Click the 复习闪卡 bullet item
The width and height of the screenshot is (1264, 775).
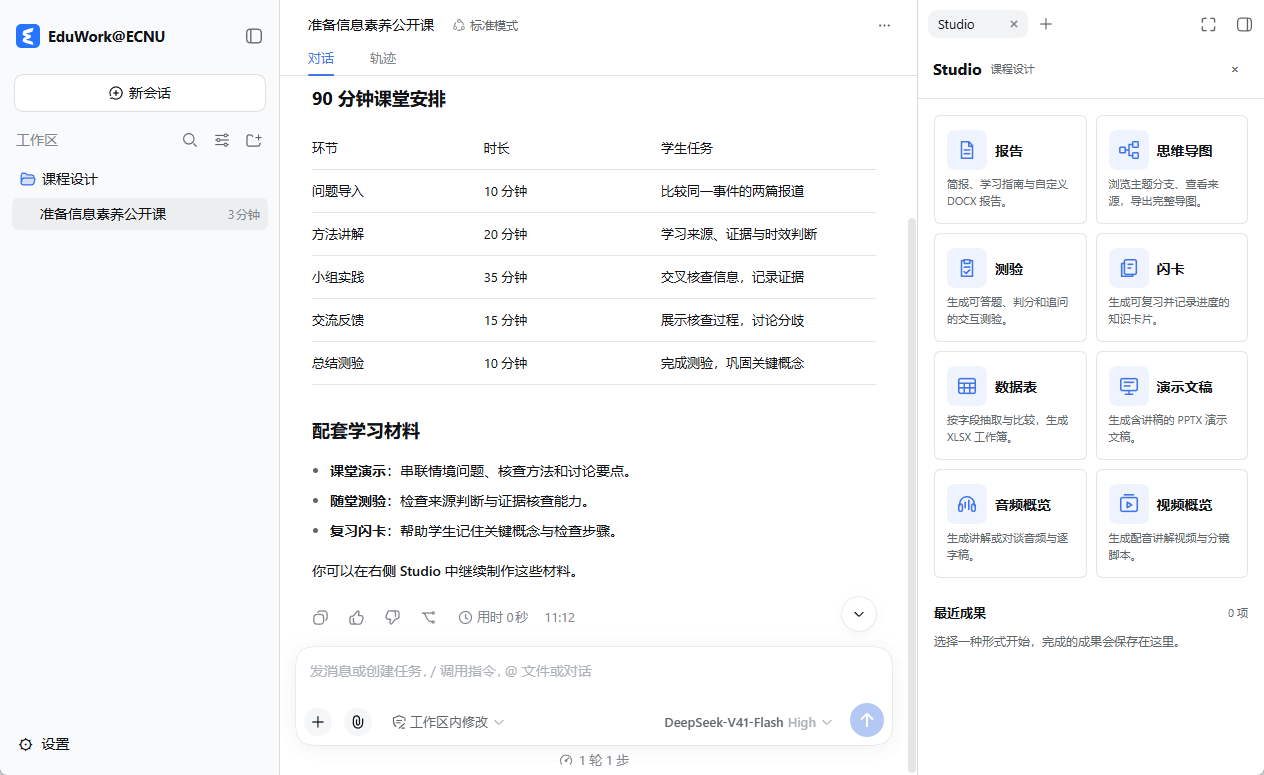coord(474,531)
